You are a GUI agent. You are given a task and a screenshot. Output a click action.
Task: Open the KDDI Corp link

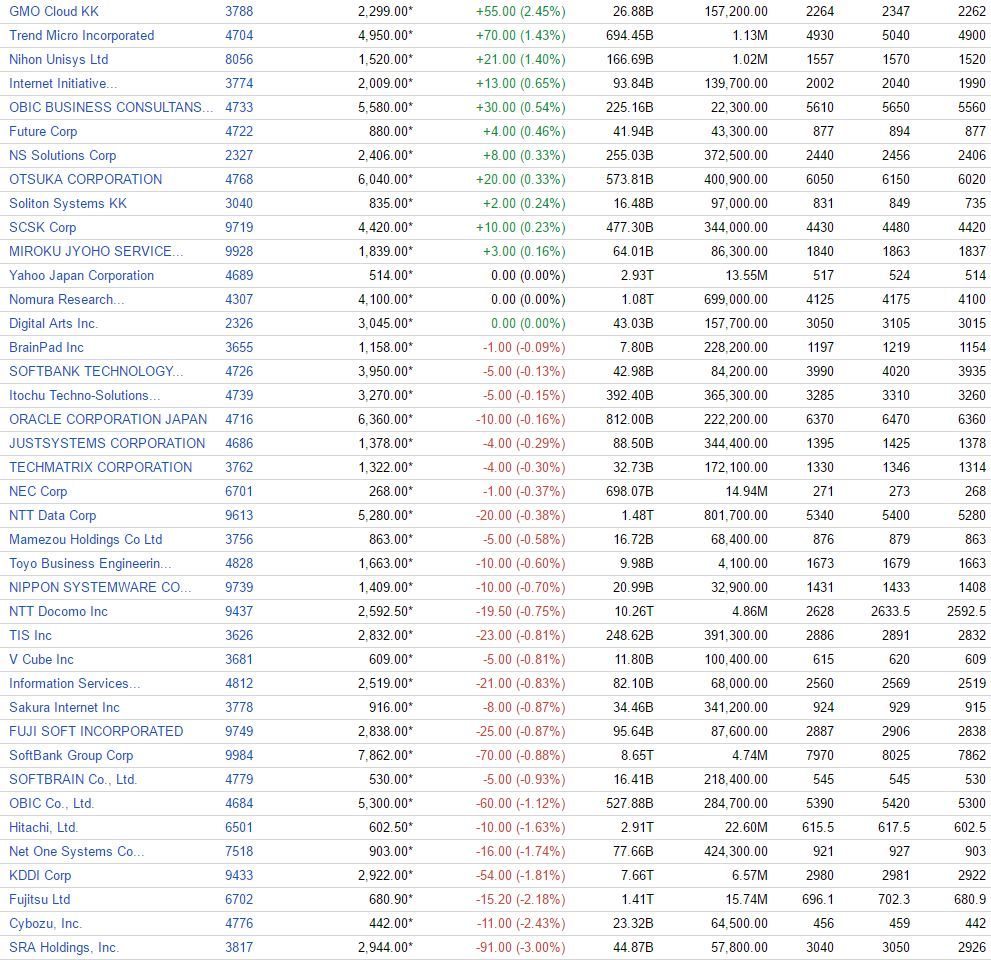[x=40, y=876]
